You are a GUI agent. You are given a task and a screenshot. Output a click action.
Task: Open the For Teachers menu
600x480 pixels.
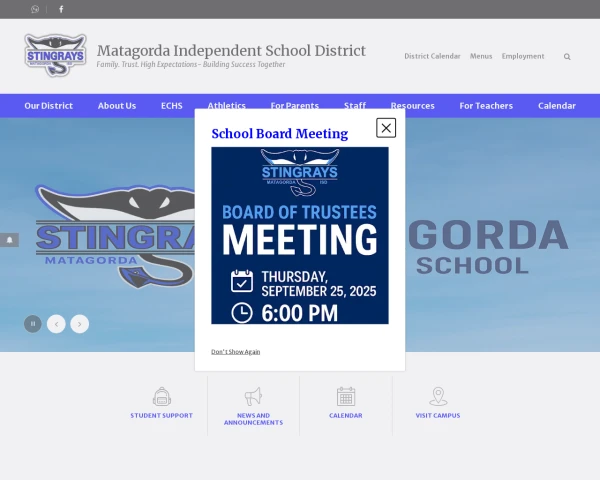click(486, 106)
